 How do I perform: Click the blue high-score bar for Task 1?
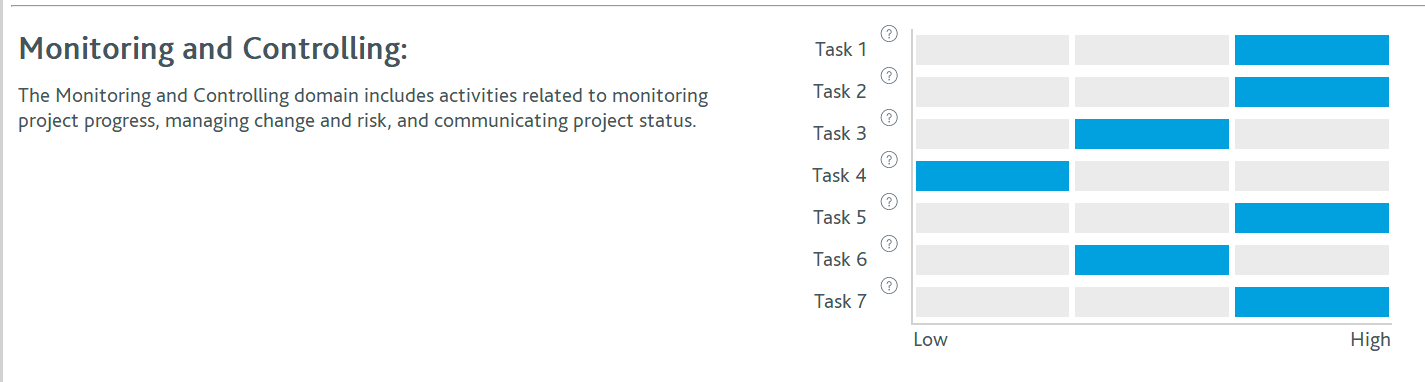[x=1312, y=50]
